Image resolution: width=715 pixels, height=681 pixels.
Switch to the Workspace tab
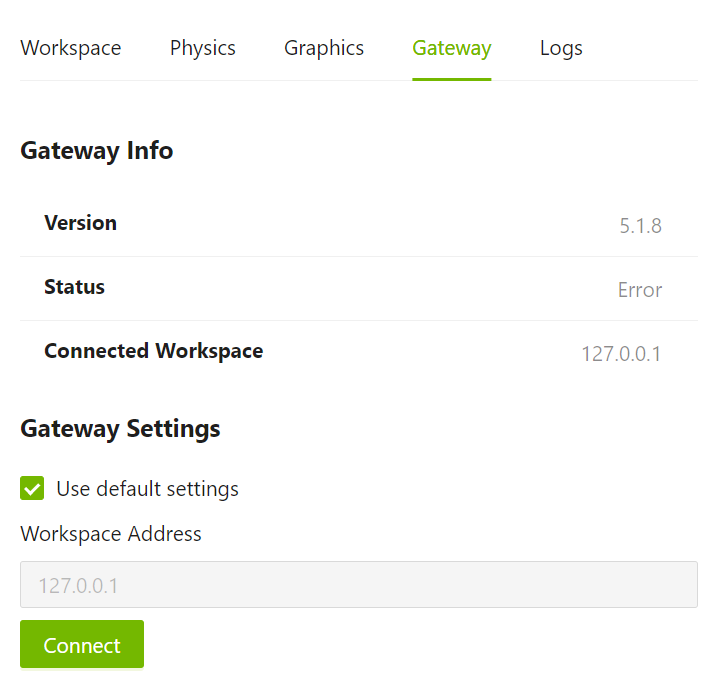coord(70,48)
